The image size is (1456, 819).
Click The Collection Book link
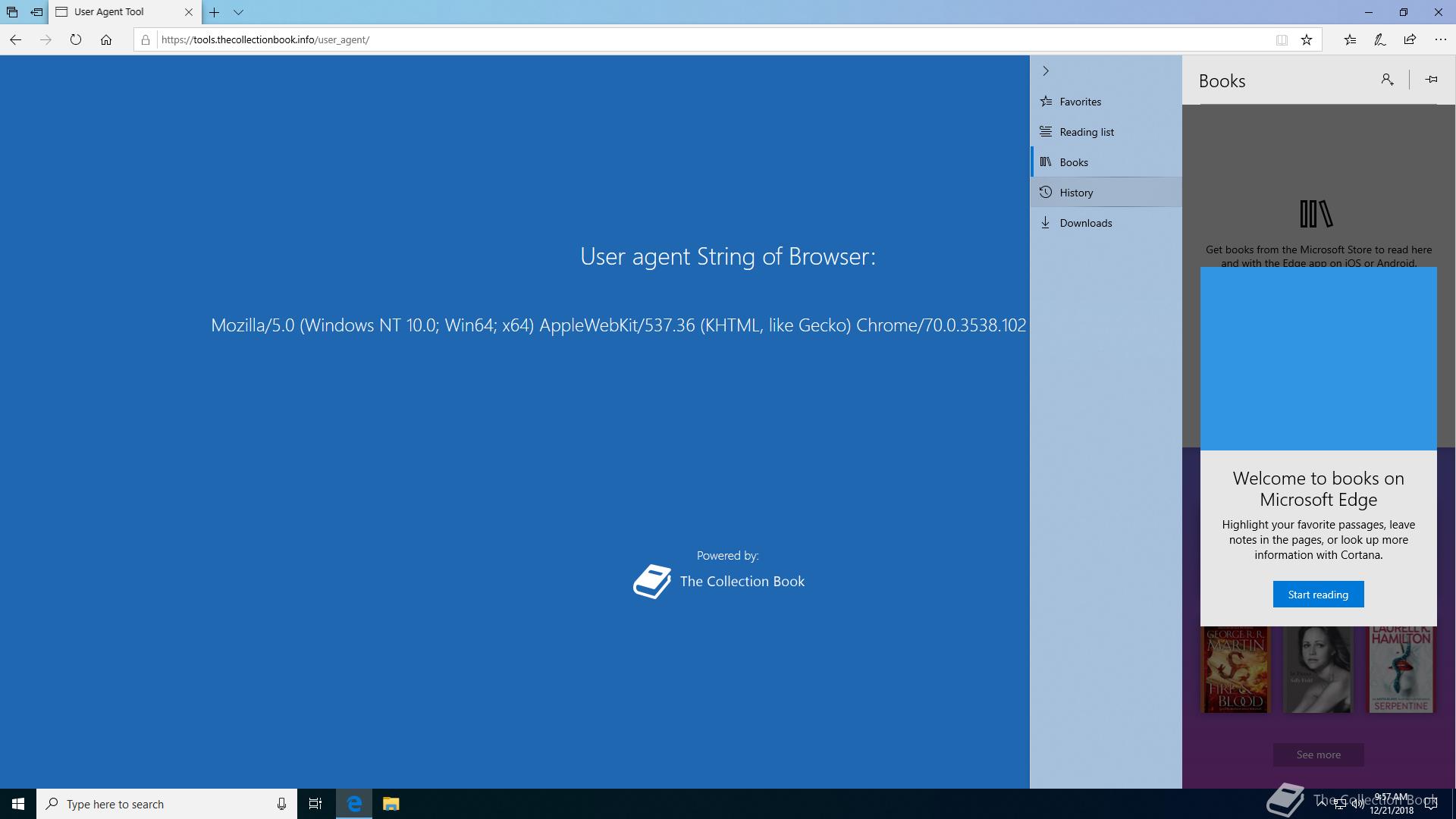[719, 582]
